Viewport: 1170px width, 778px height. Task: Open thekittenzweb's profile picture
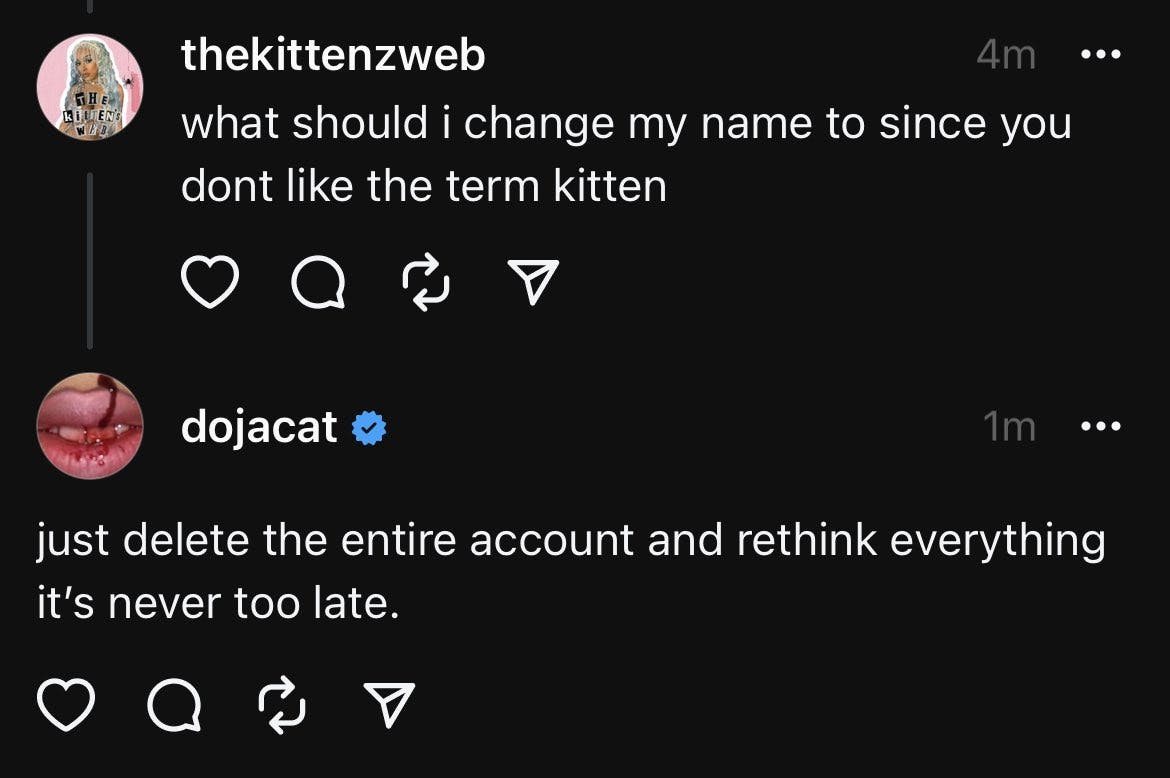pos(90,87)
